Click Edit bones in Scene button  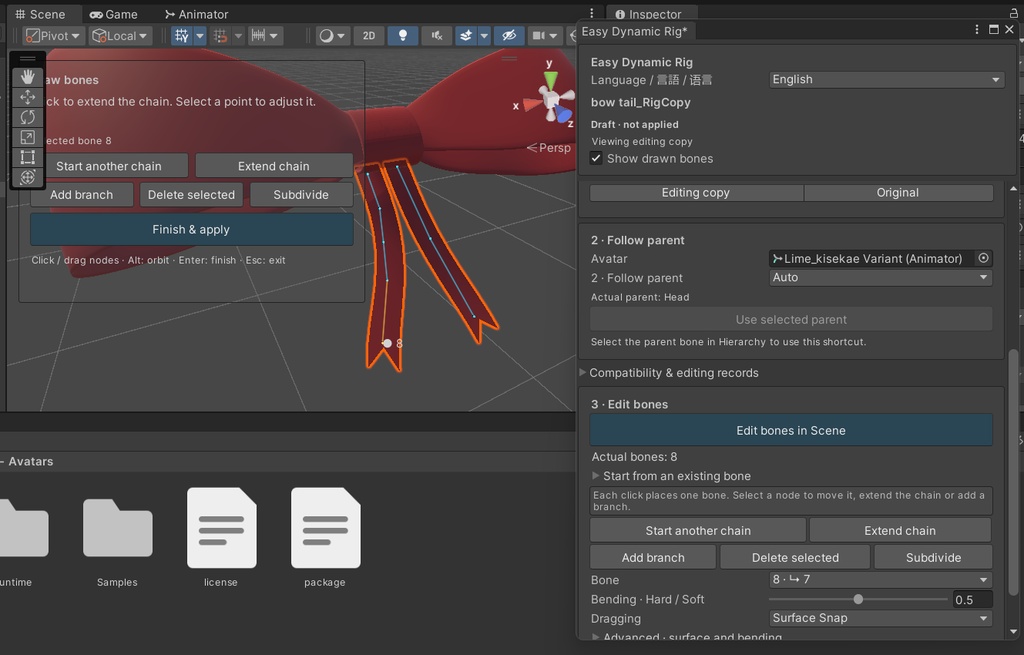(791, 430)
